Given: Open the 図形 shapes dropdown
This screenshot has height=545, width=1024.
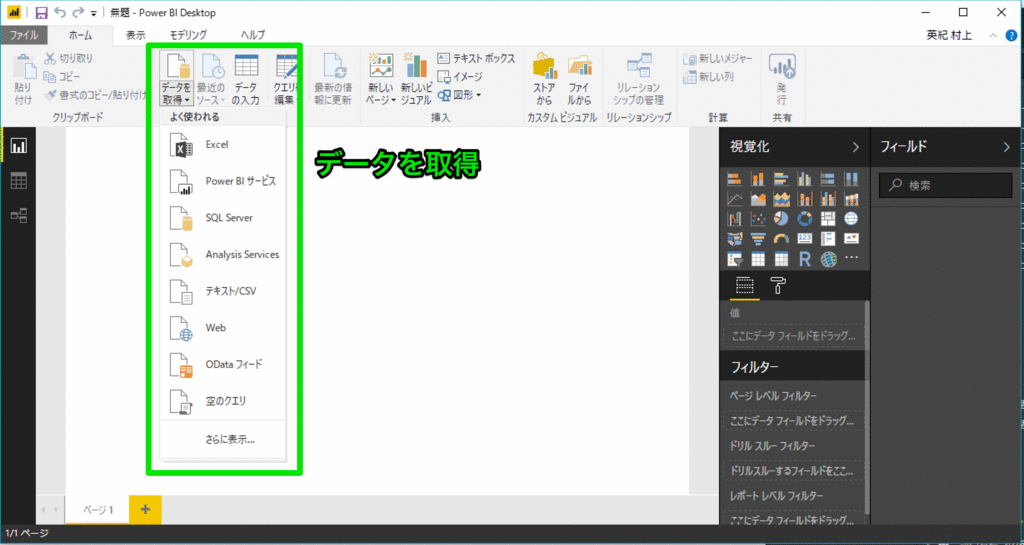Looking at the screenshot, I should 460,95.
